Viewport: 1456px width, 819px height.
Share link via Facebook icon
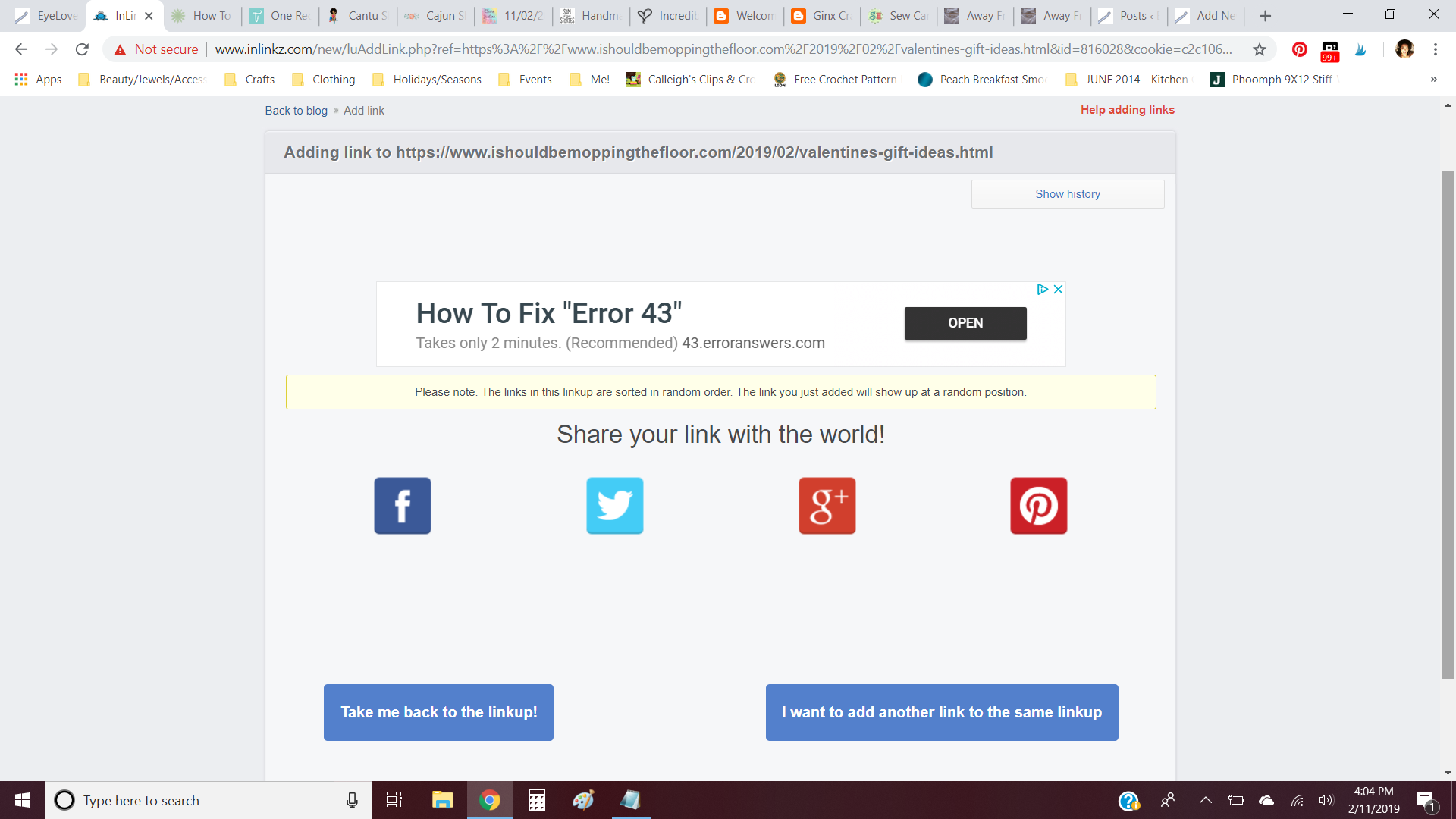click(x=402, y=506)
